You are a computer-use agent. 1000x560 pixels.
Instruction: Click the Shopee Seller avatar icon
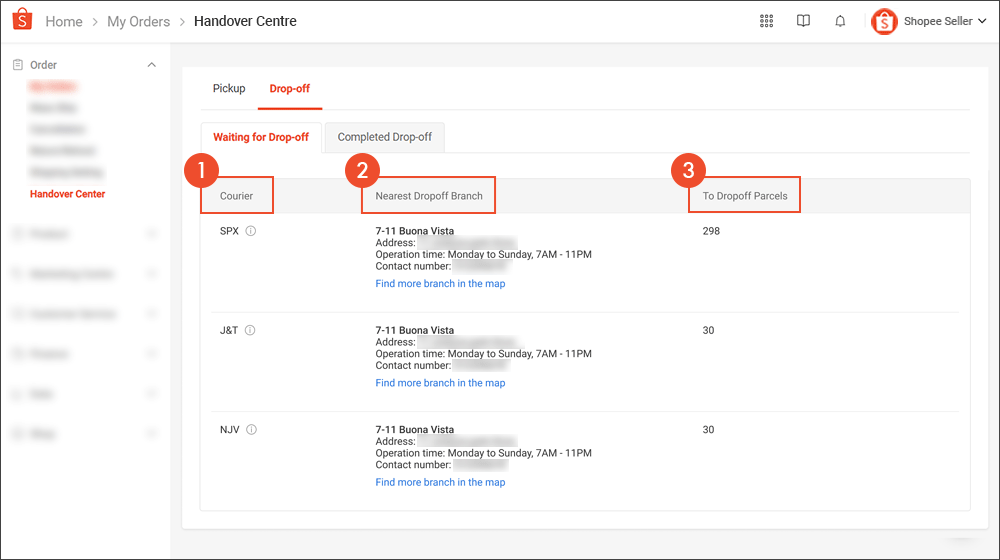884,22
